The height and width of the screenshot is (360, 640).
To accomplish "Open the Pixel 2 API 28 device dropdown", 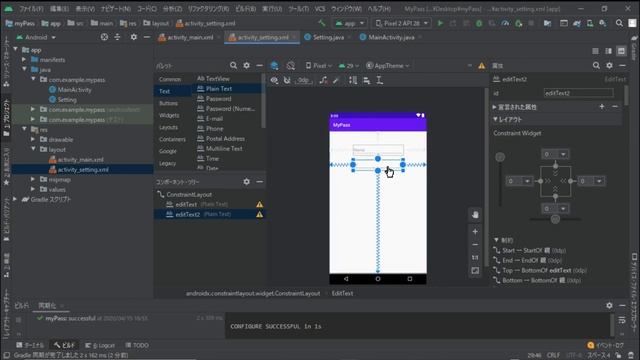I will [x=401, y=23].
